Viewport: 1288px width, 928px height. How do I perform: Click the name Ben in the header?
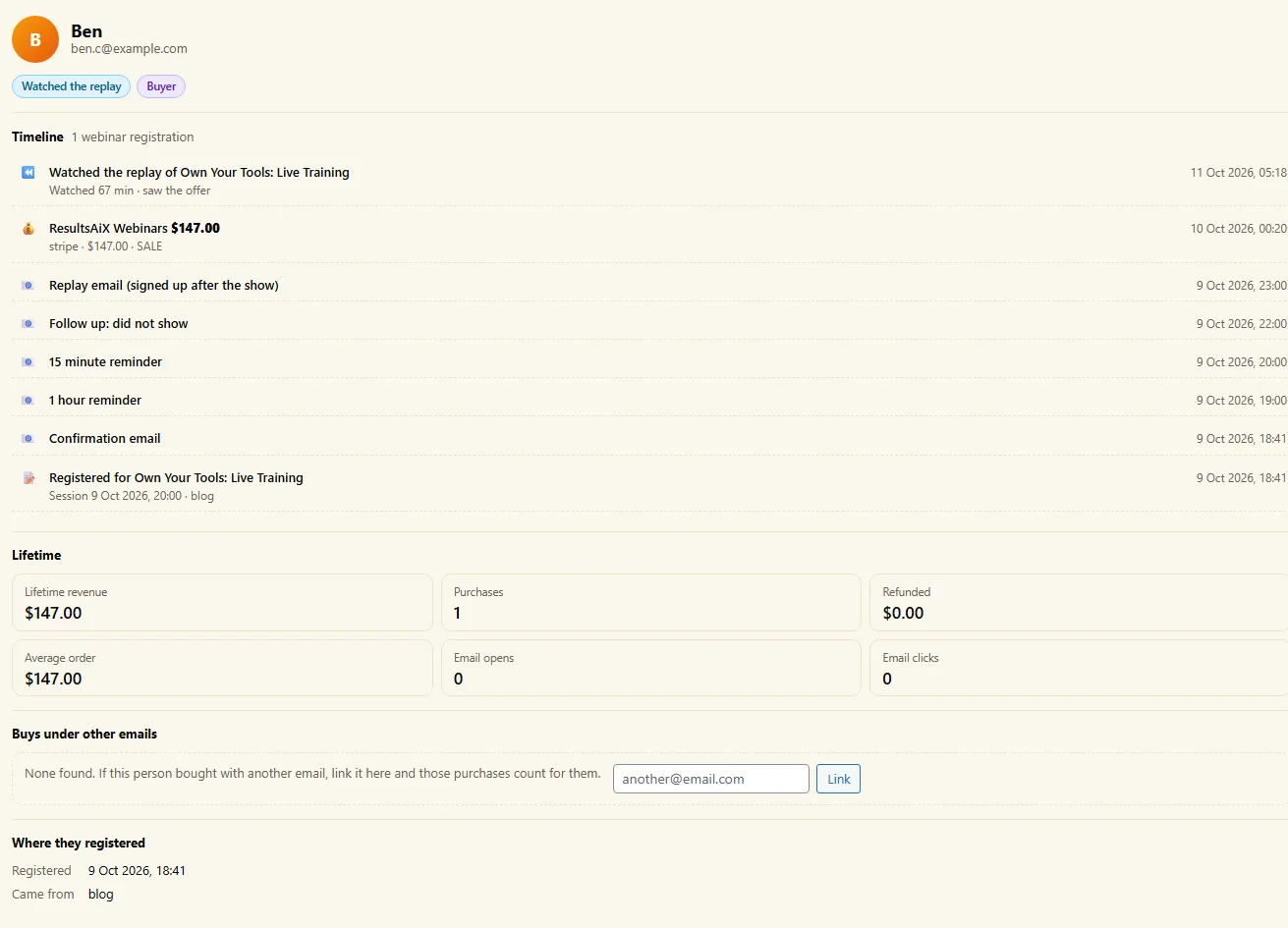tap(86, 31)
